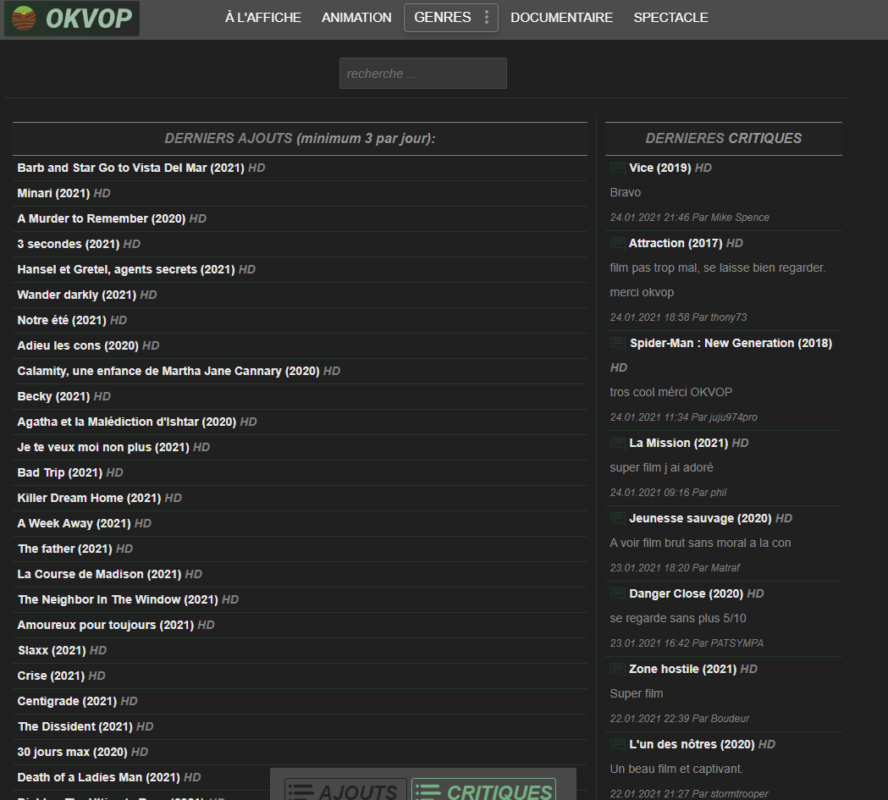
Task: Open Danger Close (2020) critique title
Action: click(x=686, y=593)
